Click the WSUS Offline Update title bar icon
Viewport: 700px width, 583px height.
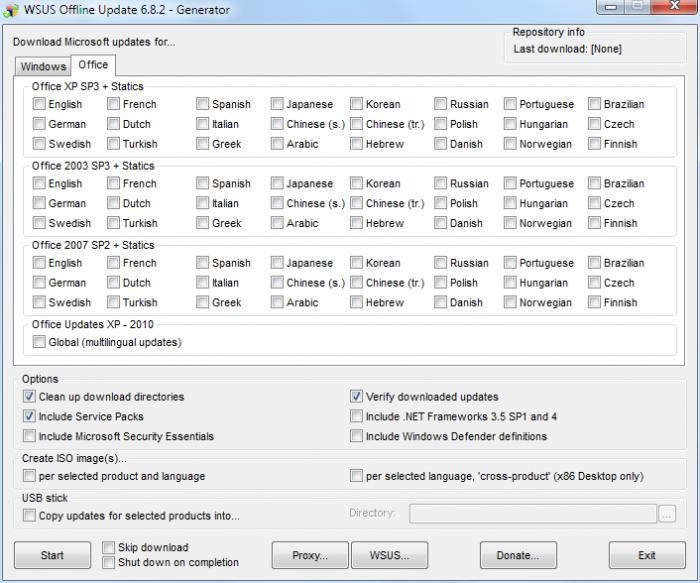(x=11, y=10)
